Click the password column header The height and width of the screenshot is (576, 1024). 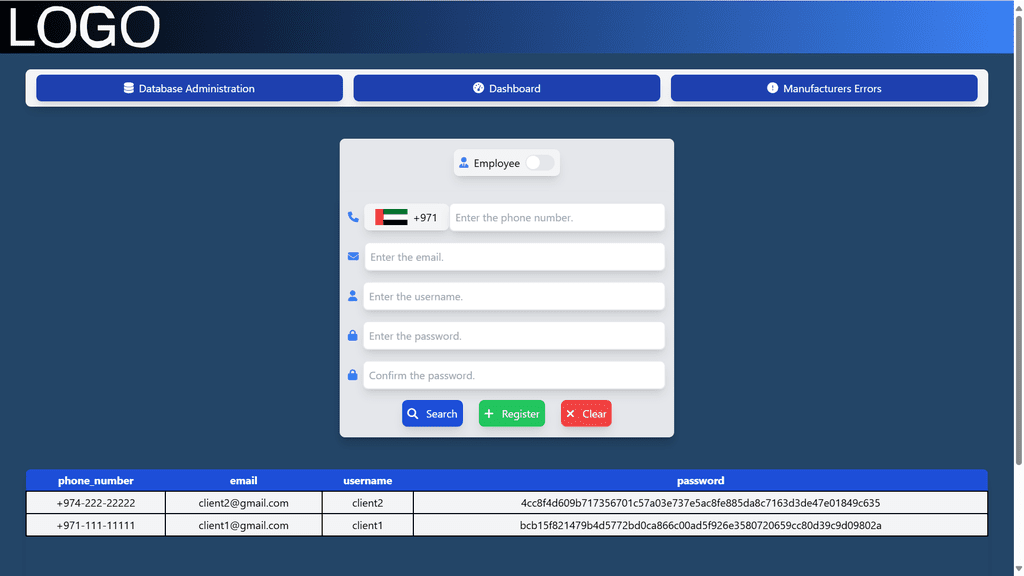(x=700, y=481)
